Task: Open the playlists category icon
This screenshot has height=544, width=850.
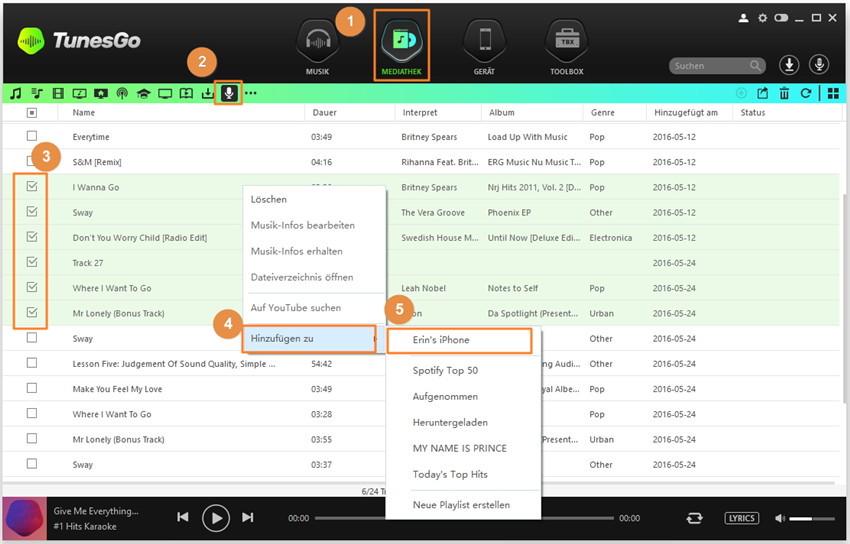Action: [x=37, y=93]
